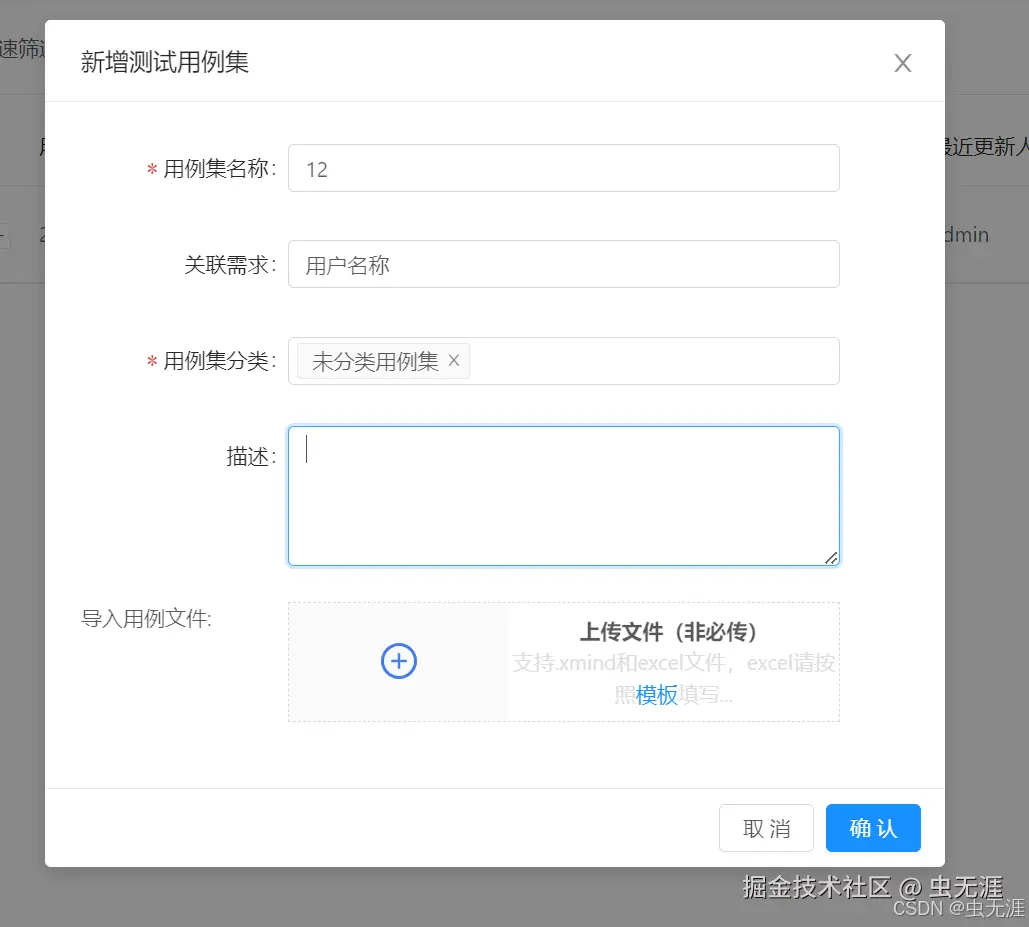Click the 用户名称 placeholder field
The image size is (1029, 927).
[563, 264]
